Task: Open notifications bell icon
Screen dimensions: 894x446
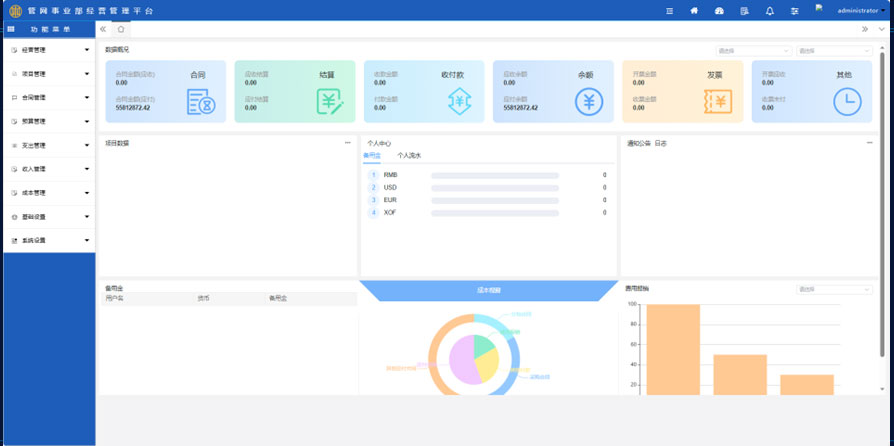Action: (x=769, y=11)
